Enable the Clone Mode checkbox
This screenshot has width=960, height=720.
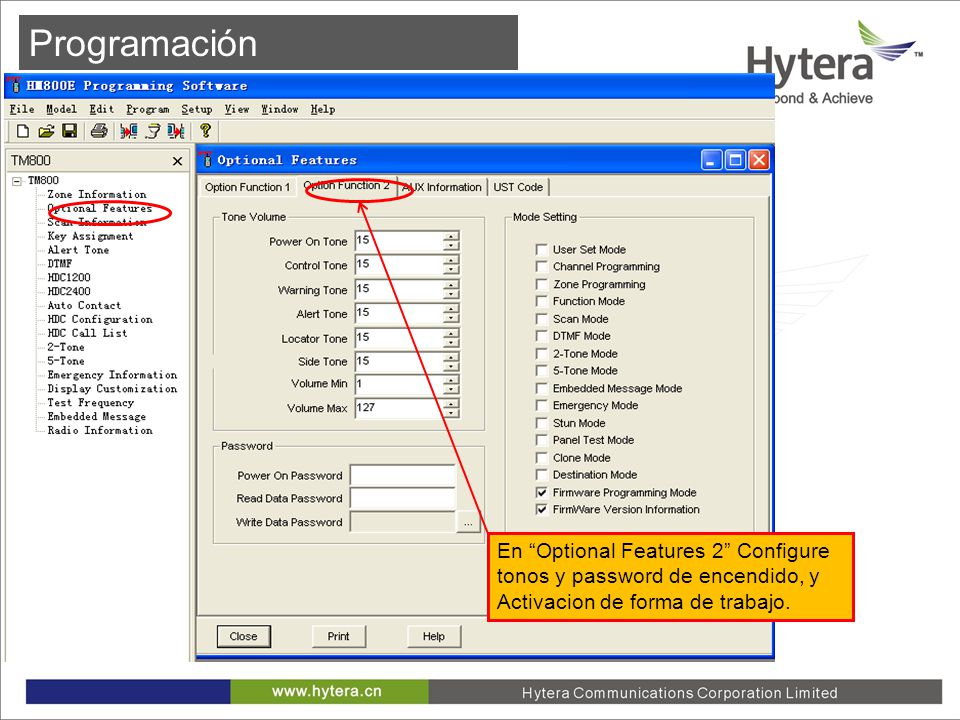pyautogui.click(x=541, y=458)
